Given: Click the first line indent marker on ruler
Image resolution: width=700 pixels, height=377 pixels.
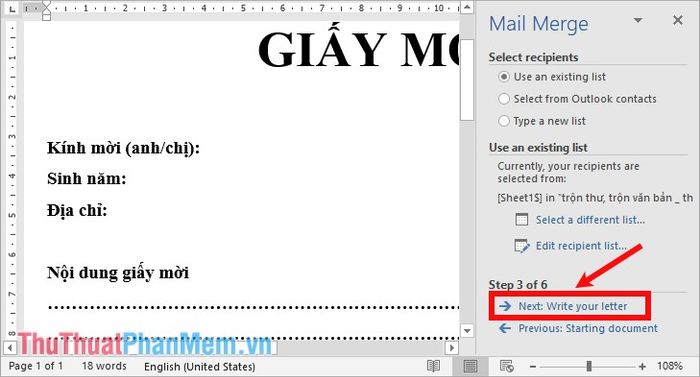Looking at the screenshot, I should pos(46,5).
